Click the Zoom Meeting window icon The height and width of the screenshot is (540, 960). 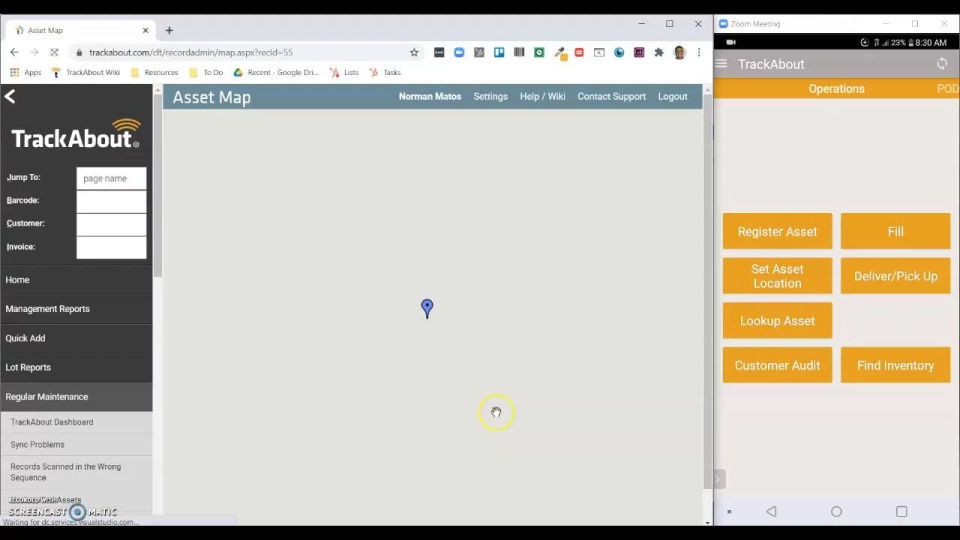tap(723, 24)
